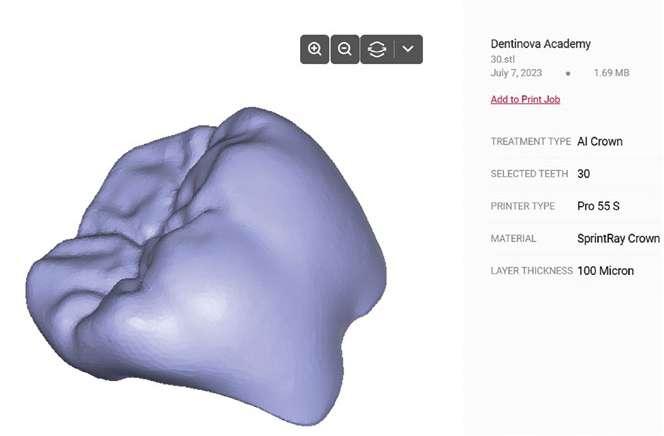Image resolution: width=664 pixels, height=436 pixels.
Task: Click the SprintRay Crown material value
Action: coord(618,239)
